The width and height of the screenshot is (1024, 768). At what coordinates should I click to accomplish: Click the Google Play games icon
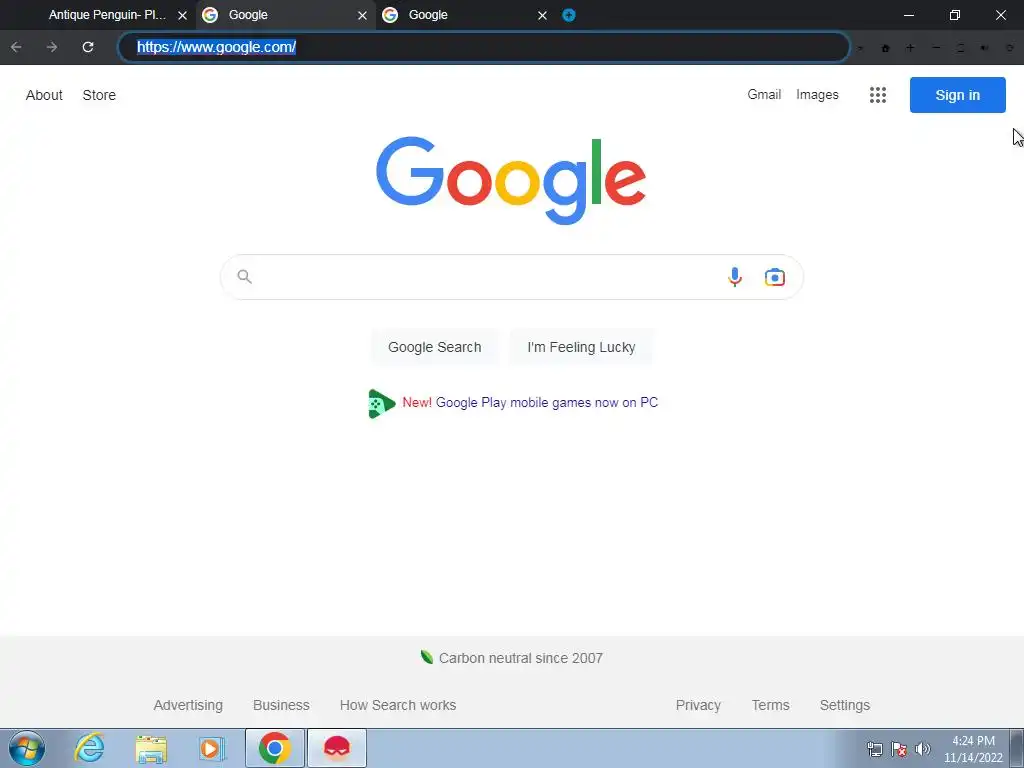[381, 403]
